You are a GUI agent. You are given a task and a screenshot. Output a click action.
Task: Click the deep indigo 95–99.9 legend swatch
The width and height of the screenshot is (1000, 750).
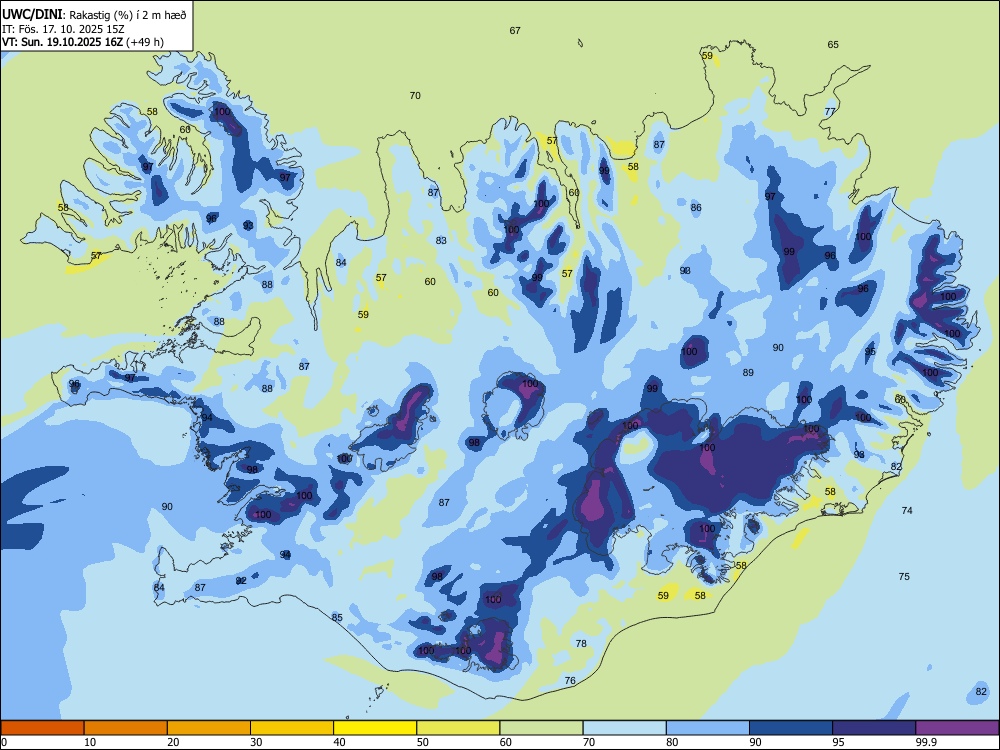874,728
